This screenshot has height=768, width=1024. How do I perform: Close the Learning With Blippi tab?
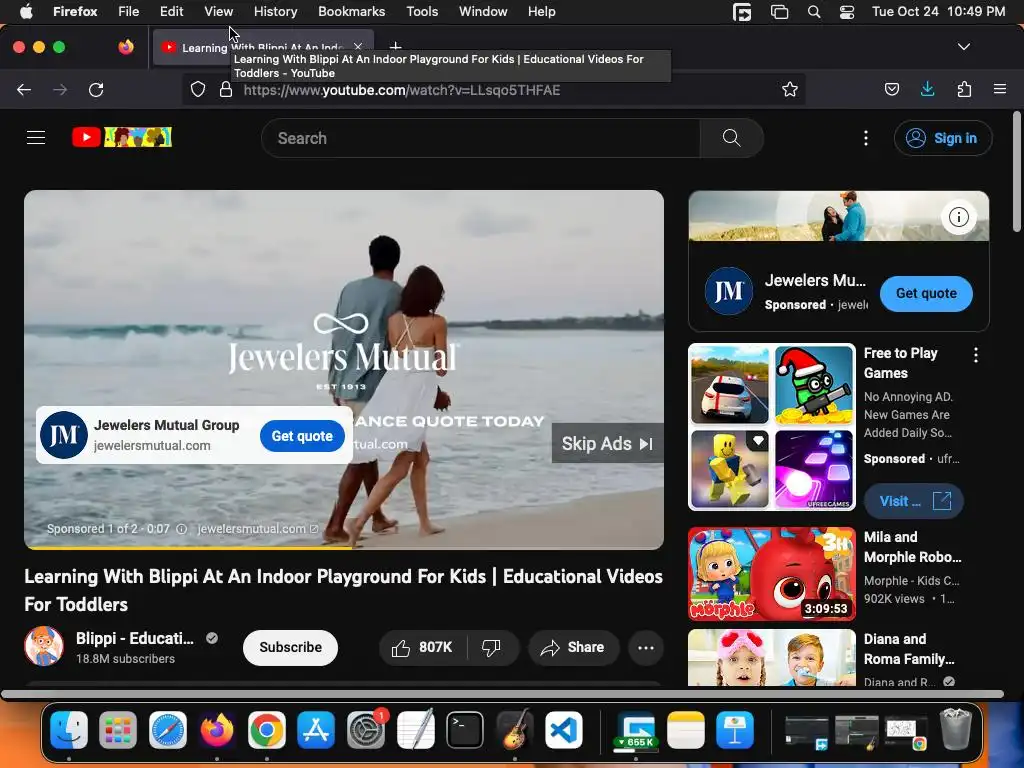[358, 46]
